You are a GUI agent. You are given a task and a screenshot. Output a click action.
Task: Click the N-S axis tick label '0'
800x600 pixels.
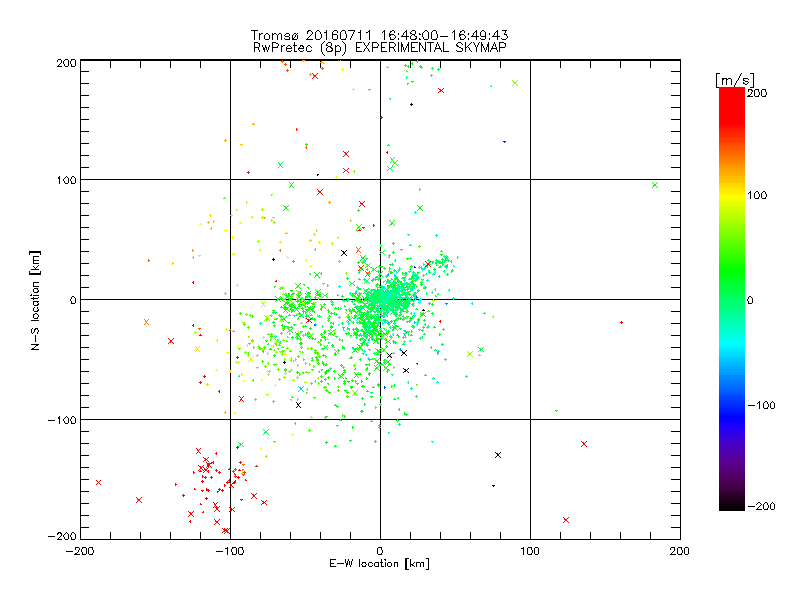pyautogui.click(x=73, y=300)
